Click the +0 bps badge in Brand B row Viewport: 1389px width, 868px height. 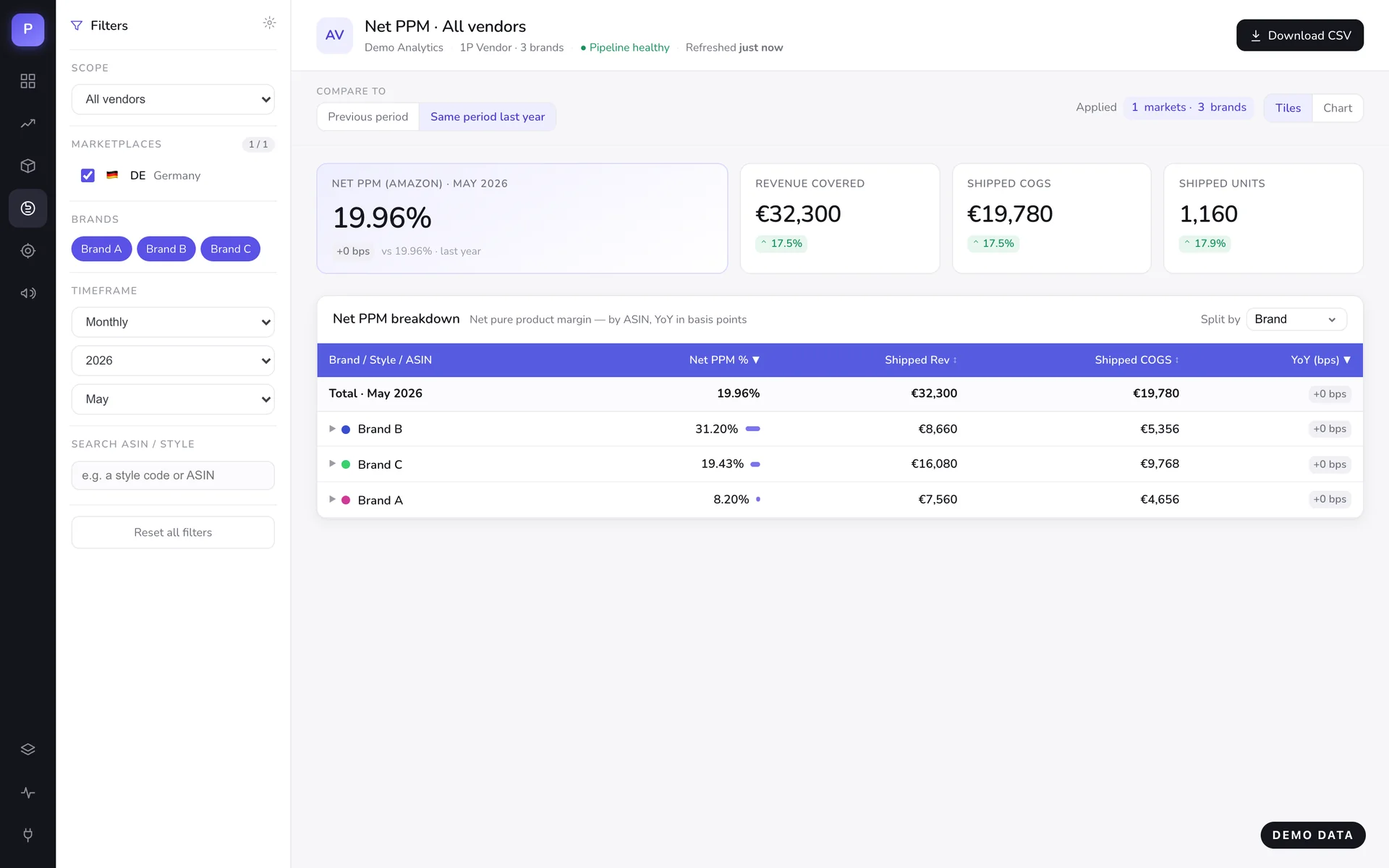(1330, 429)
